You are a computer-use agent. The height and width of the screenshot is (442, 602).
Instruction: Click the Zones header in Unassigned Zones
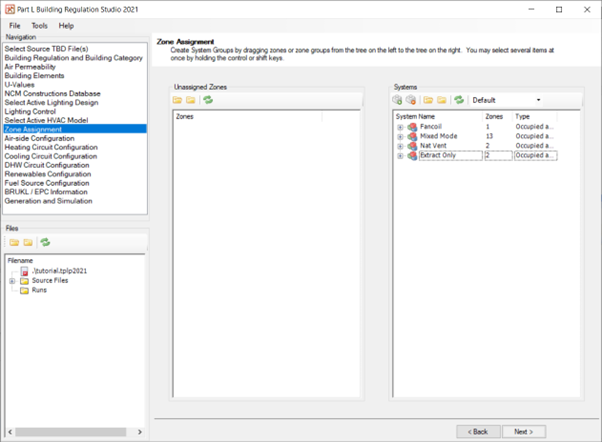point(248,116)
